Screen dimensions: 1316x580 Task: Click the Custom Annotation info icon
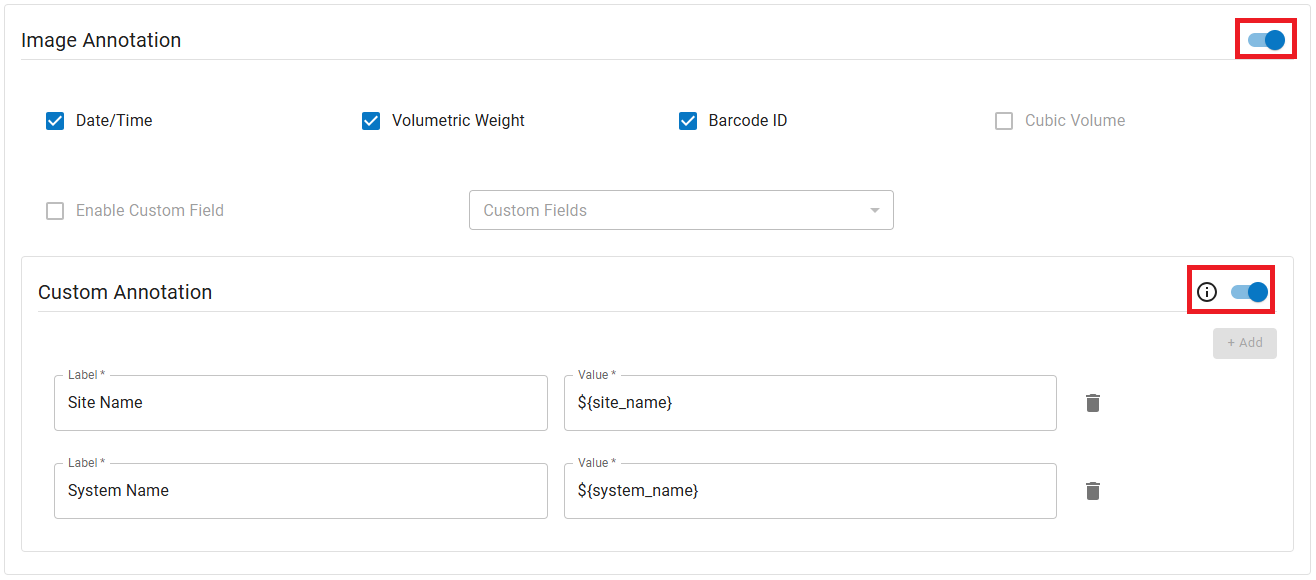pyautogui.click(x=1207, y=292)
